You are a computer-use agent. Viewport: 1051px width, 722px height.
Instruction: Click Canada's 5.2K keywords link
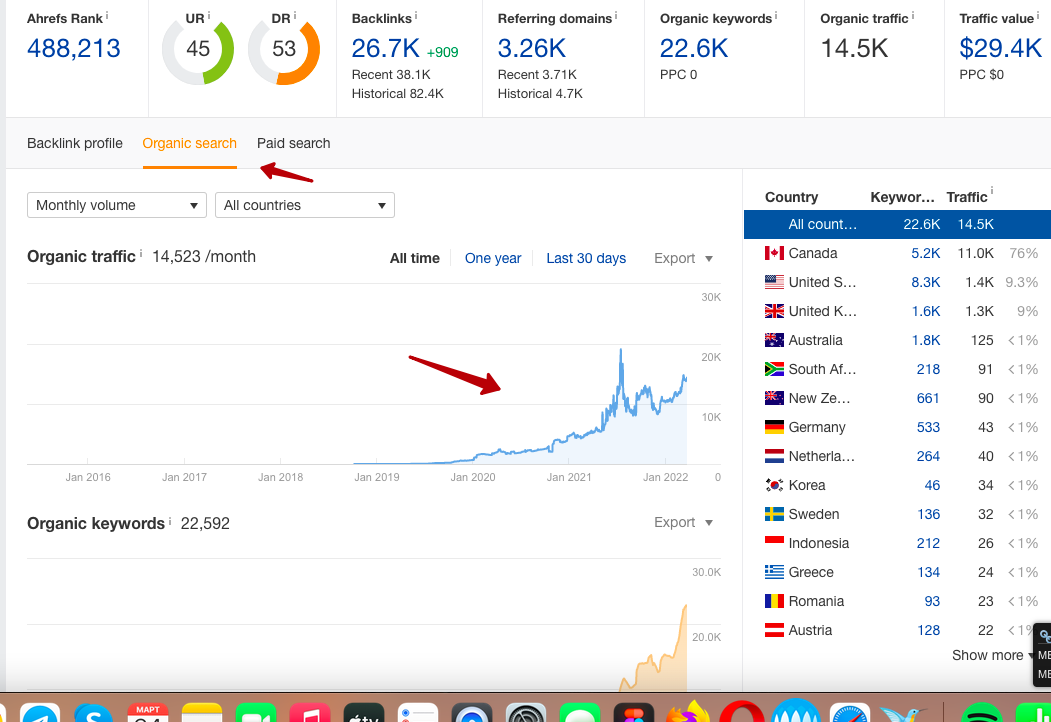[x=925, y=253]
